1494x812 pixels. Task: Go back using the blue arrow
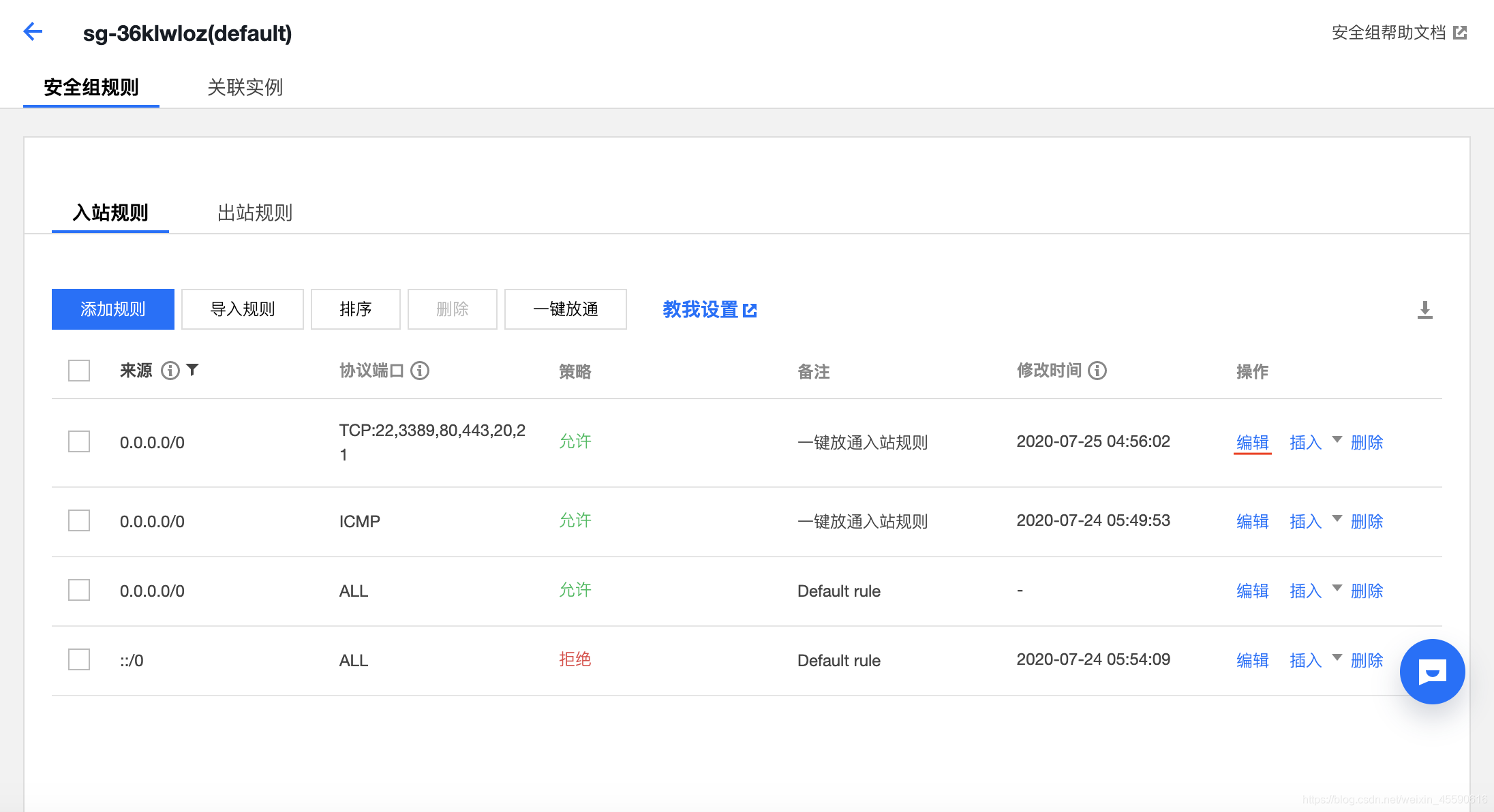click(x=33, y=31)
